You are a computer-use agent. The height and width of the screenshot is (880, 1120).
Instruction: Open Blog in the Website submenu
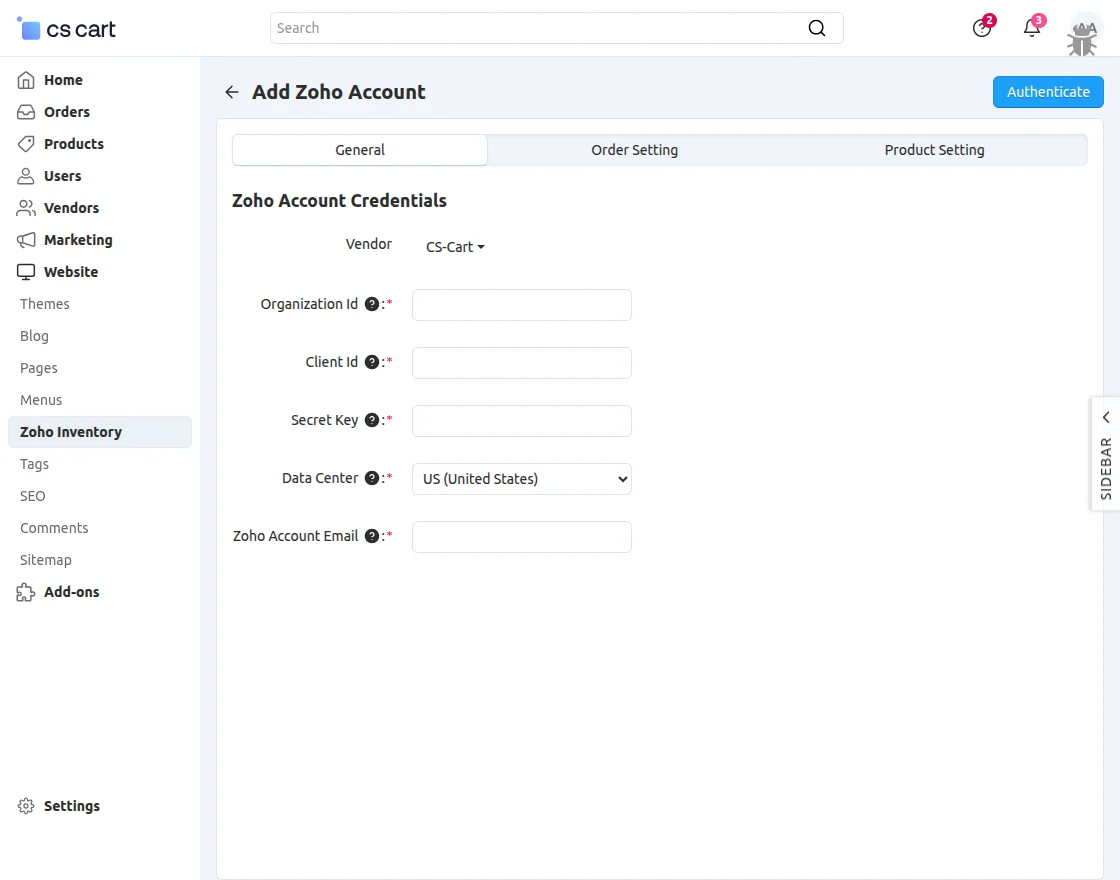coord(34,336)
